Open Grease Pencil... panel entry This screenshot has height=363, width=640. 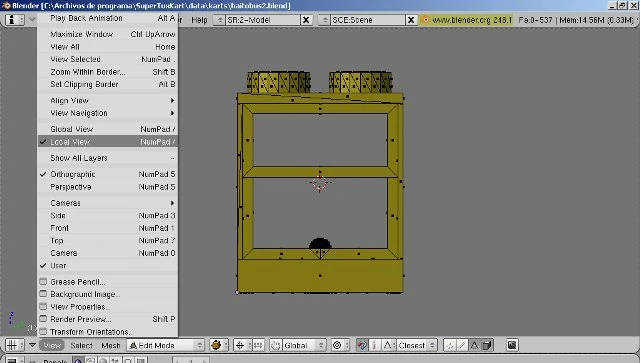pos(108,282)
